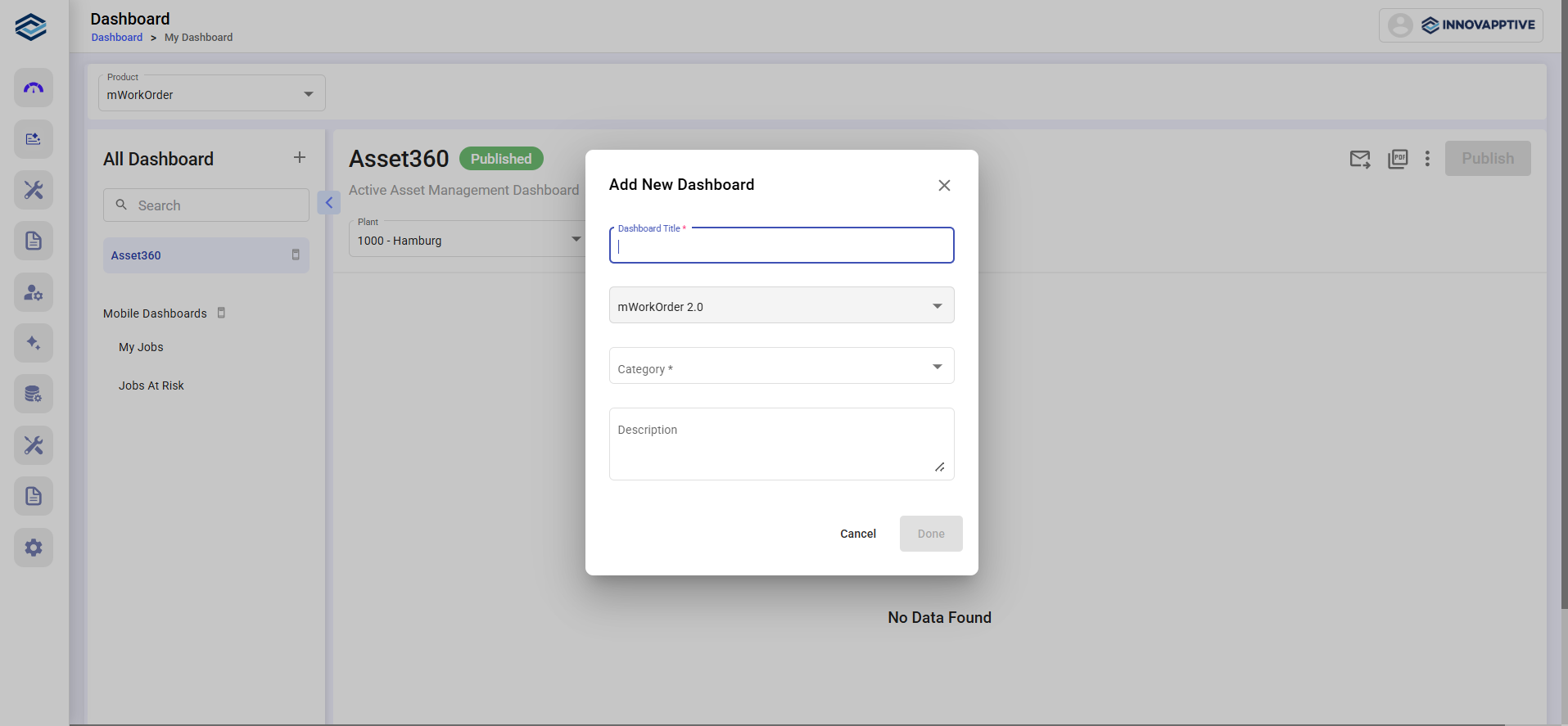
Task: Click the dashboard gauge icon in sidebar
Action: pyautogui.click(x=34, y=88)
